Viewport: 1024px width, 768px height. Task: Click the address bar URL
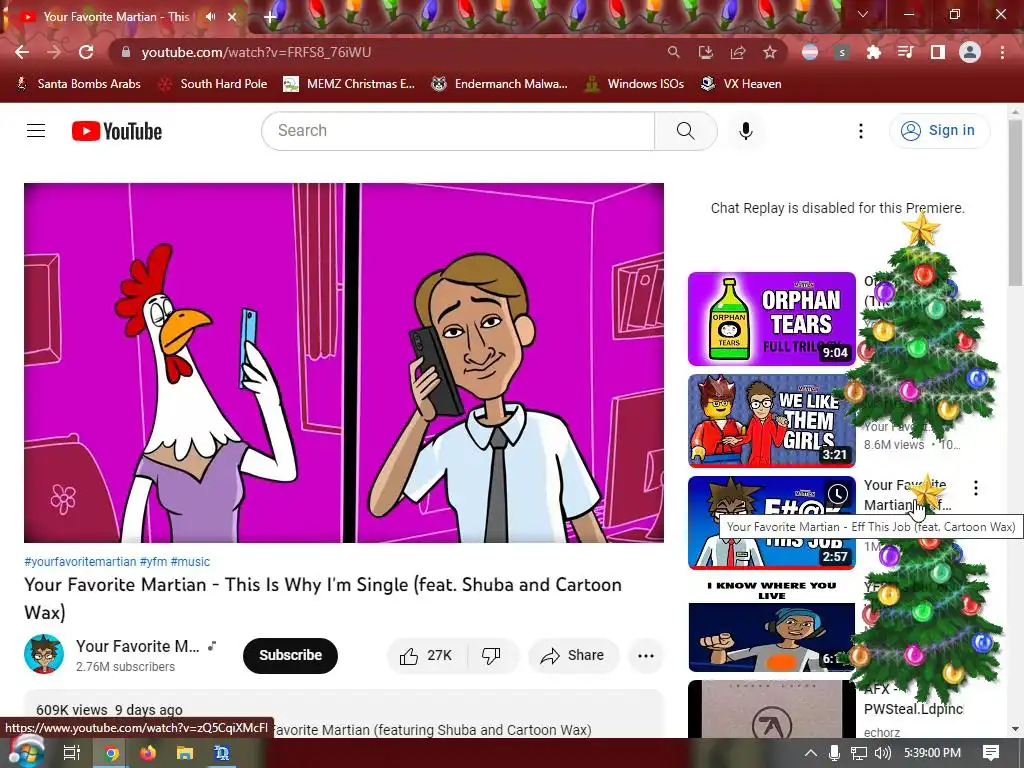pos(256,52)
